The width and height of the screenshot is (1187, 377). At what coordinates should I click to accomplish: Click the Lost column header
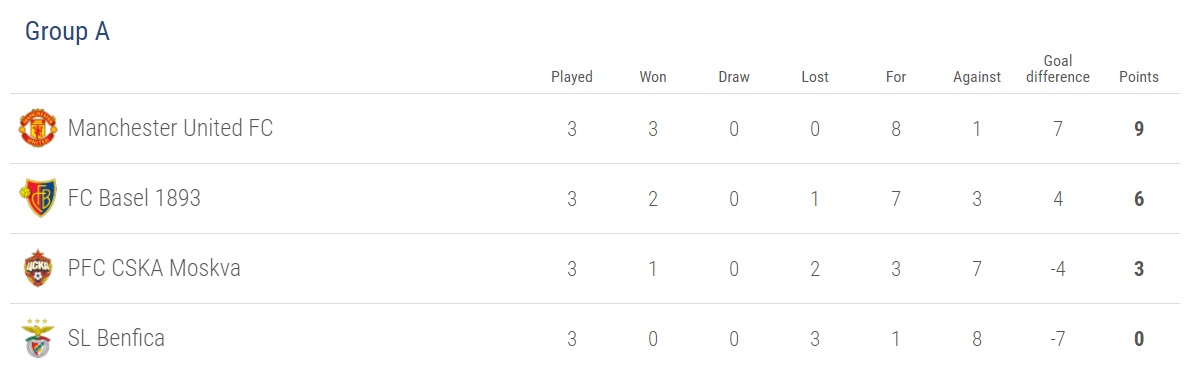tap(815, 76)
